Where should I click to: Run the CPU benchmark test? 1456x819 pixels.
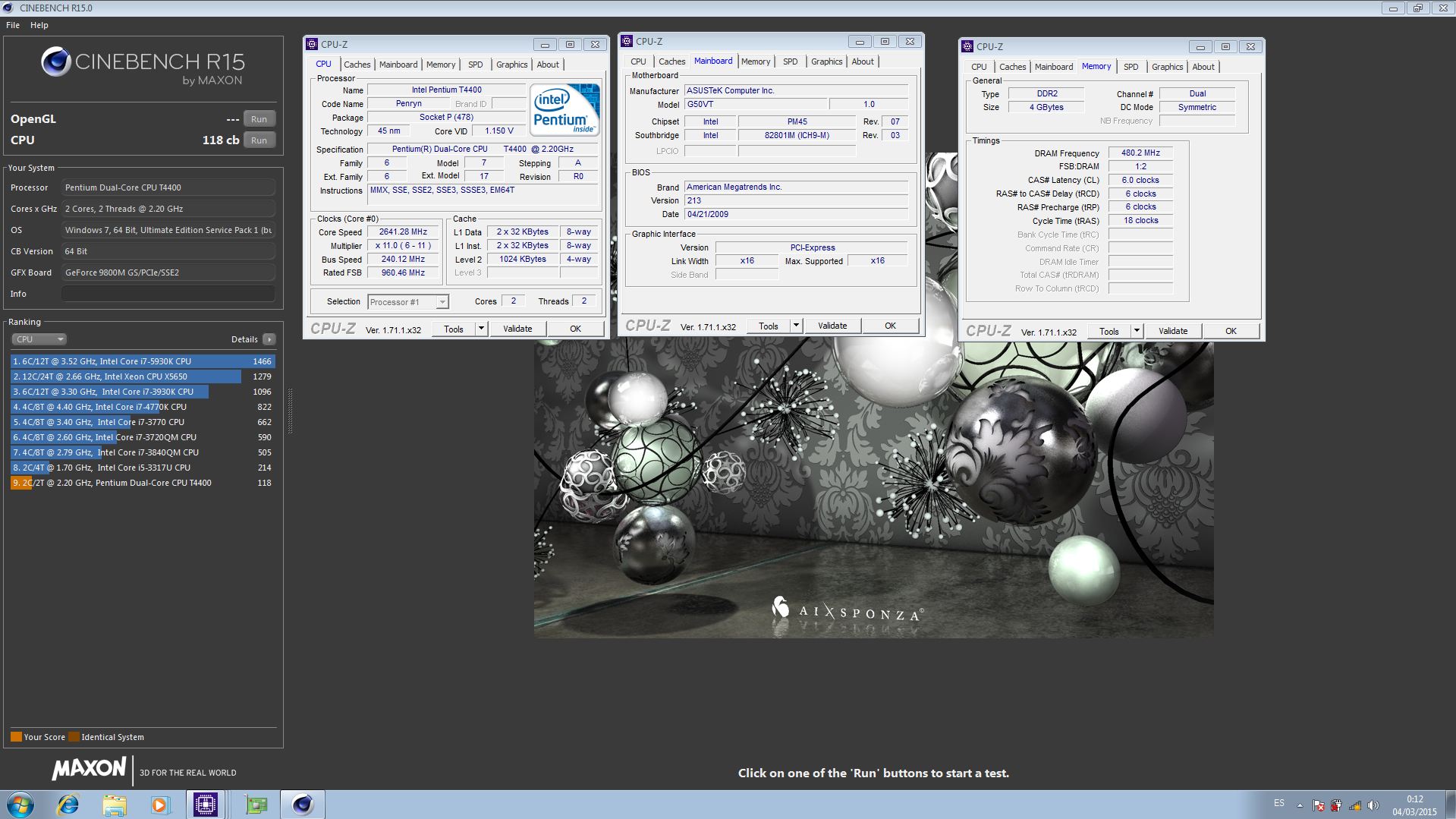coord(259,140)
